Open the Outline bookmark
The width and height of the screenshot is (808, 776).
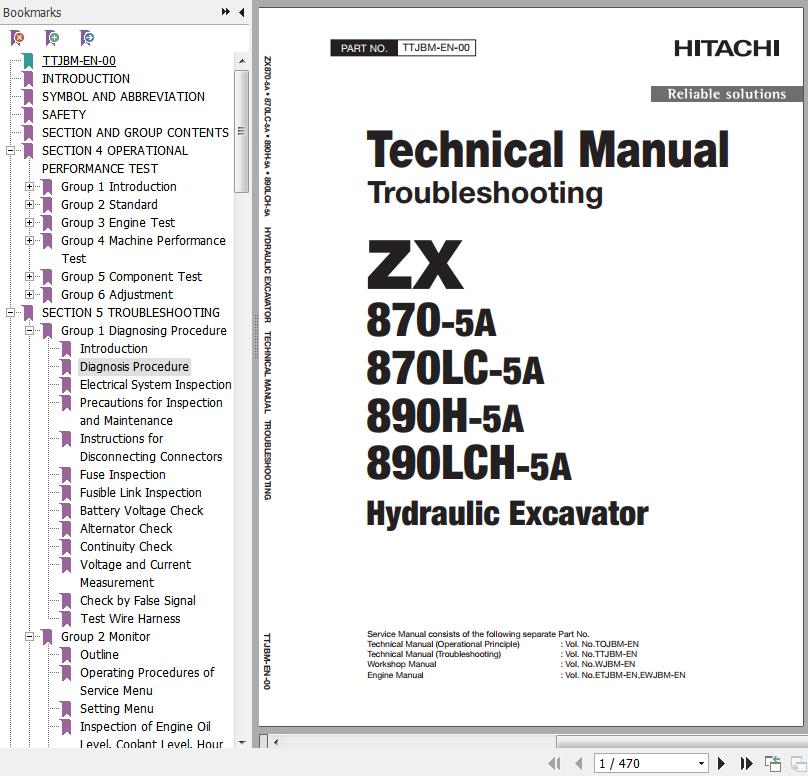[x=99, y=655]
